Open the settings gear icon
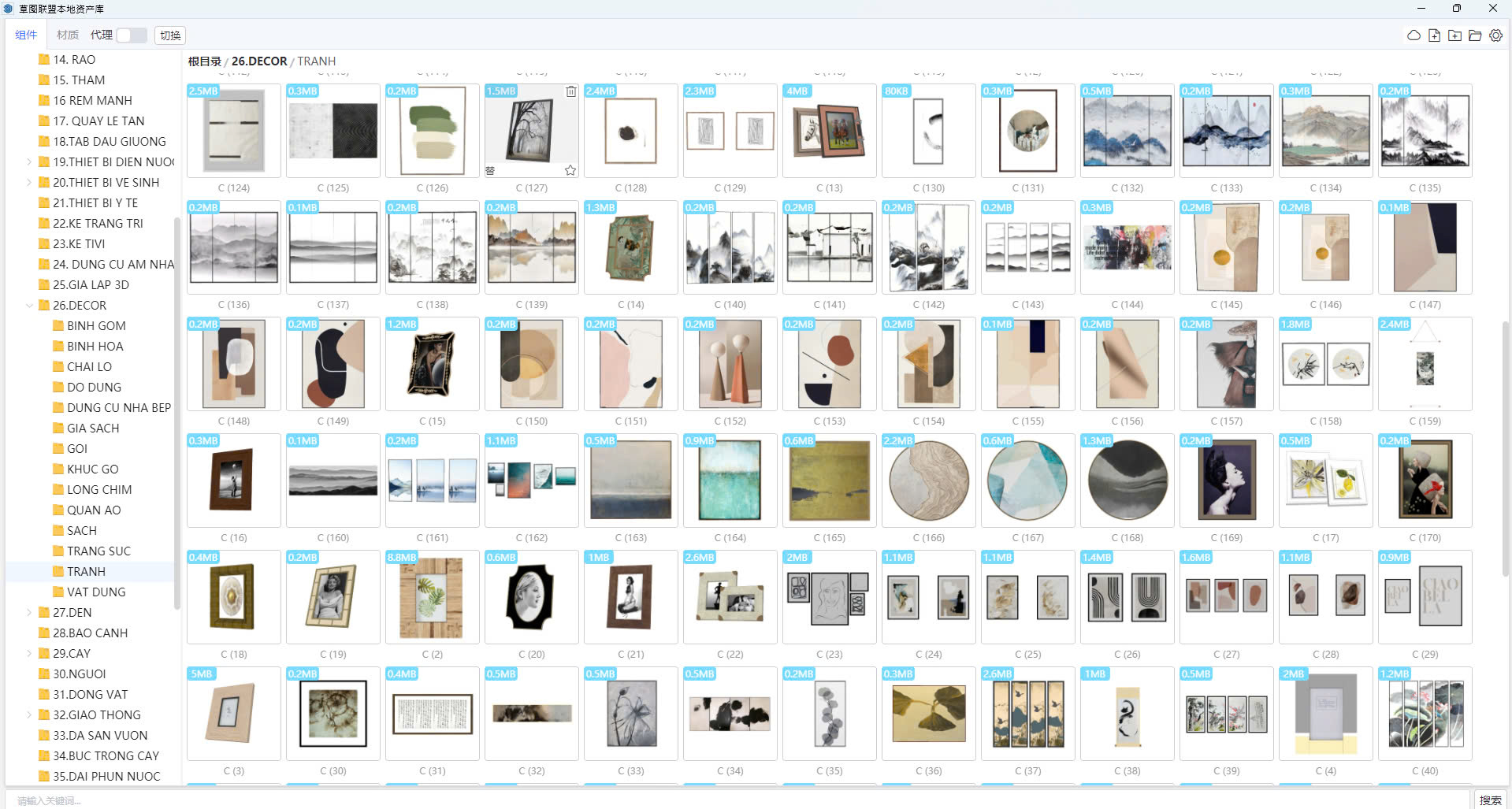This screenshot has height=809, width=1512. pos(1495,35)
